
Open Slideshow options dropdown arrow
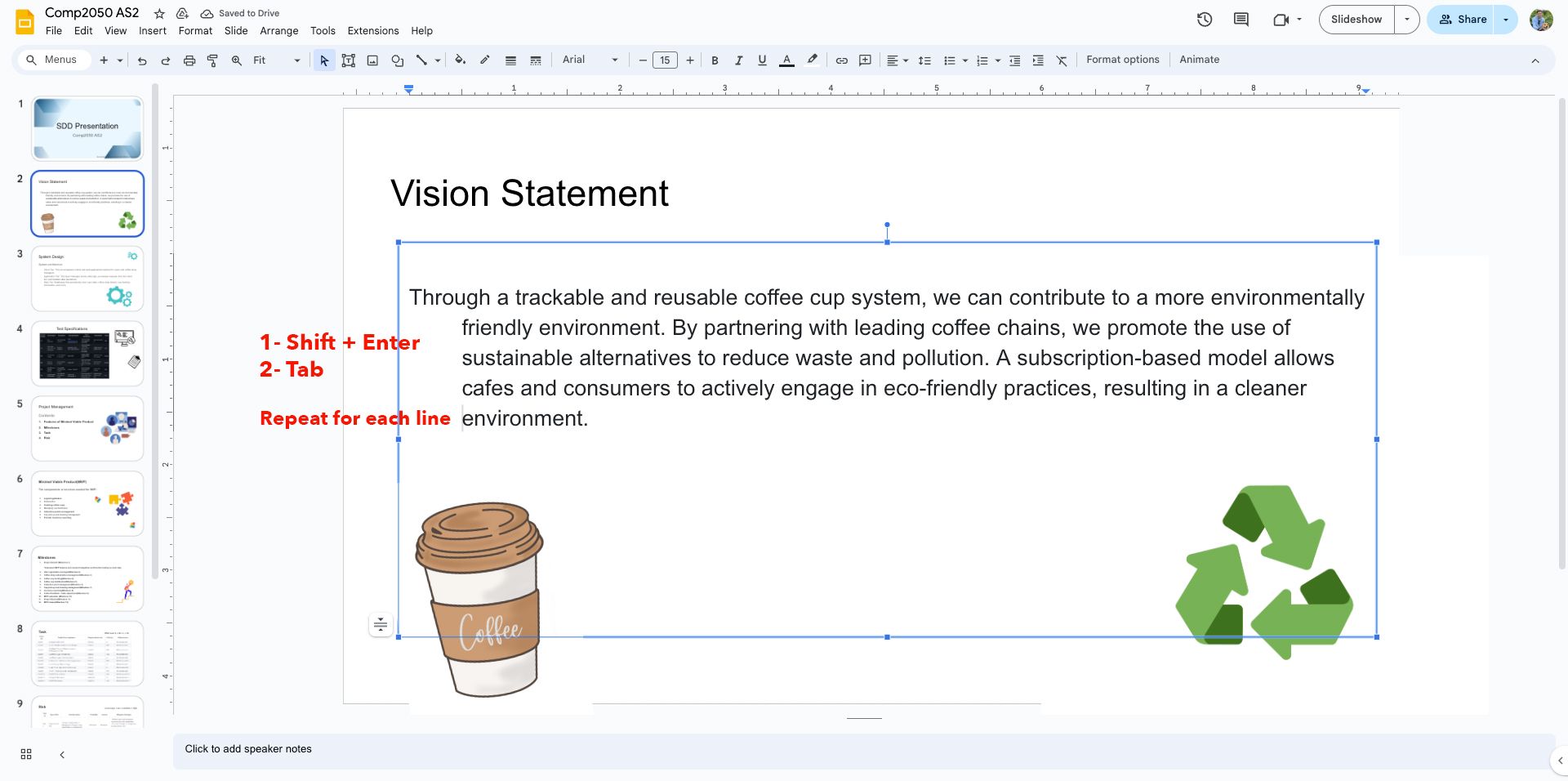pos(1406,20)
